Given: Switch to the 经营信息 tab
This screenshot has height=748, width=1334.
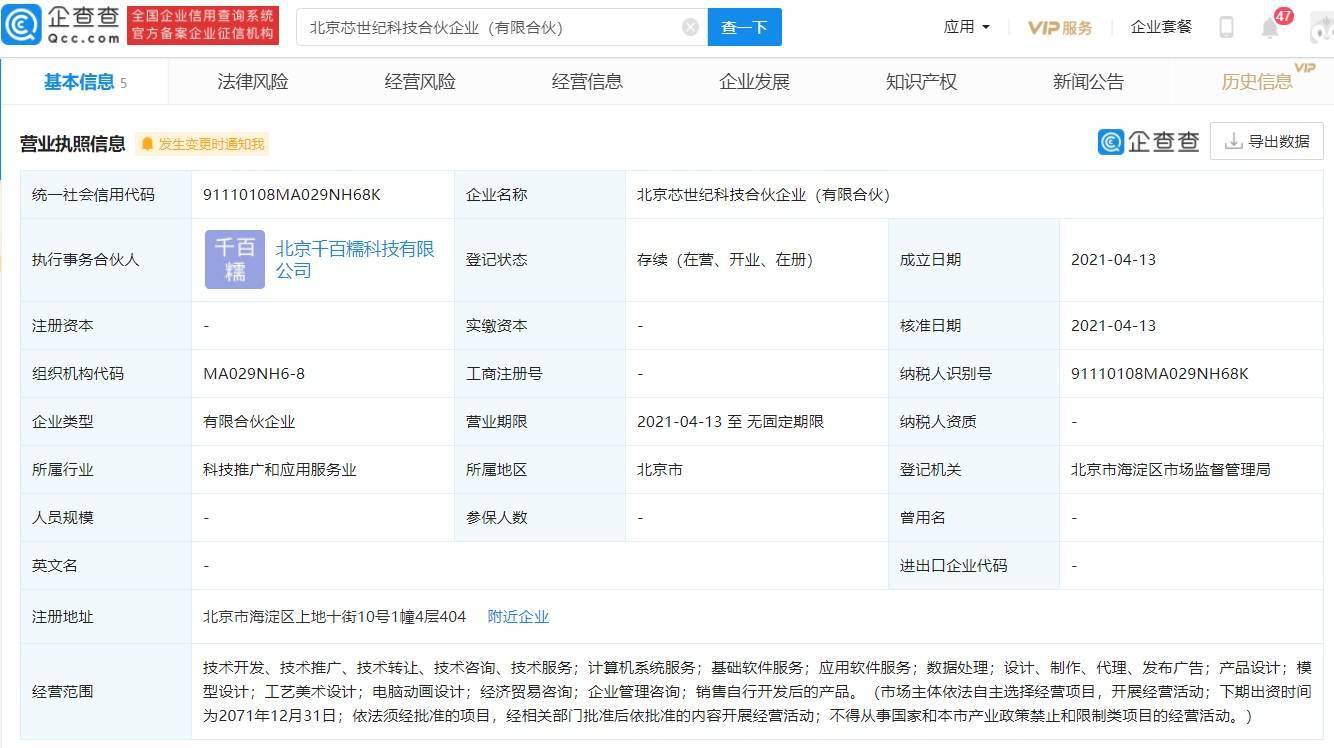Looking at the screenshot, I should pyautogui.click(x=587, y=82).
